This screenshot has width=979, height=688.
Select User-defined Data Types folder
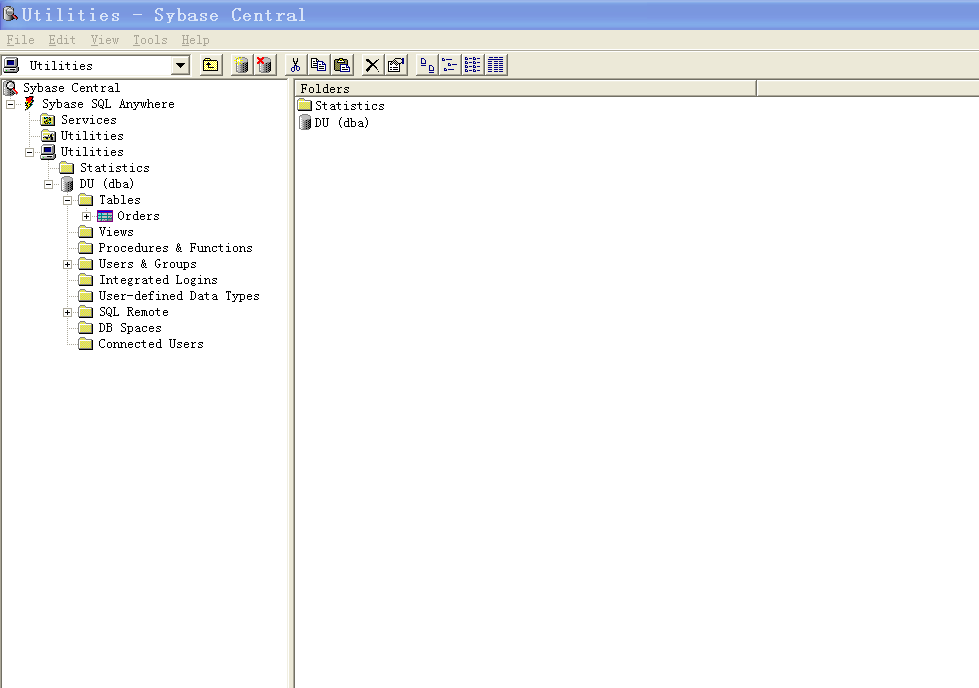click(179, 296)
